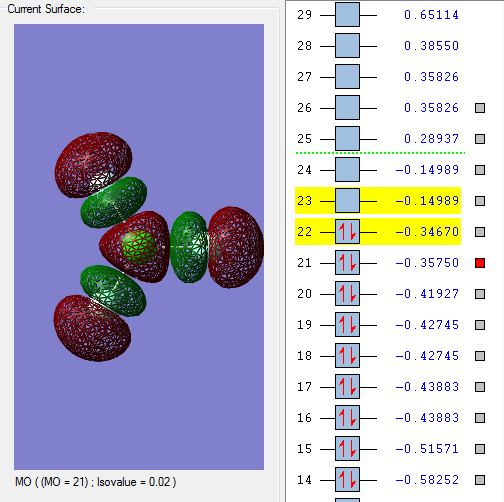
Task: Click the energy value 0.65114
Action: point(431,15)
